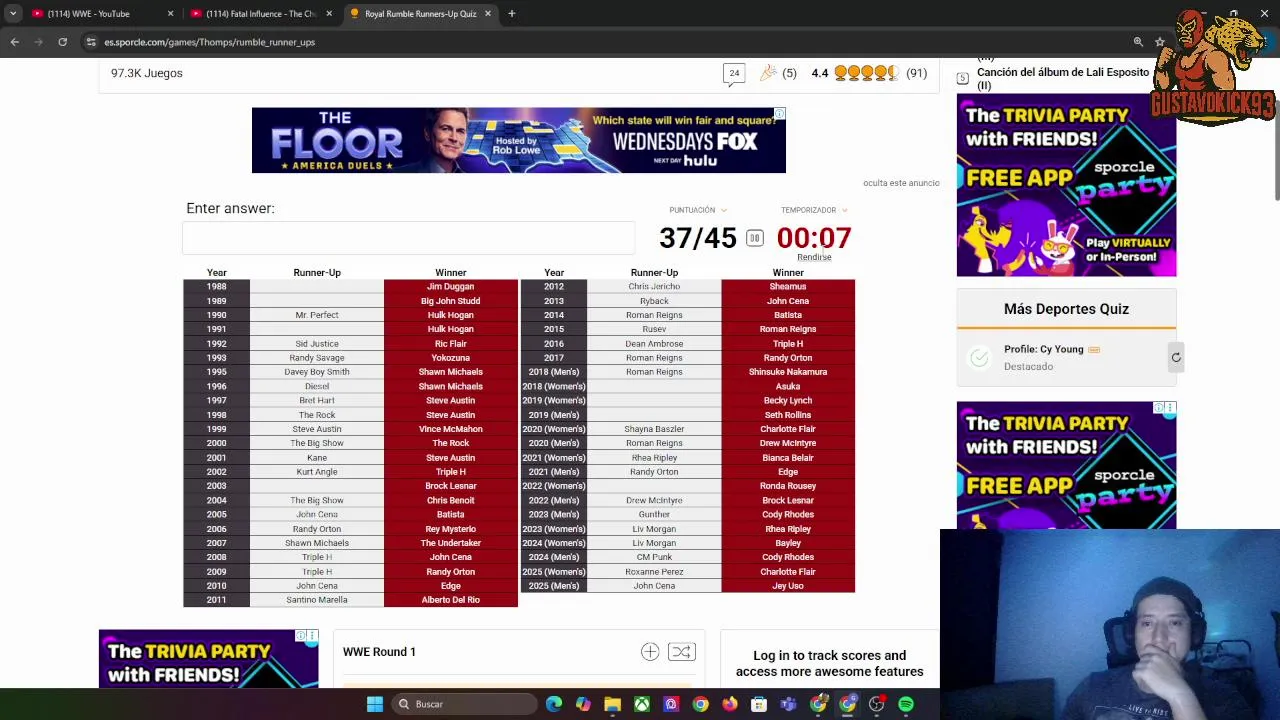
Task: Click the 'Roxanne Perez' runner-up cell
Action: click(654, 572)
